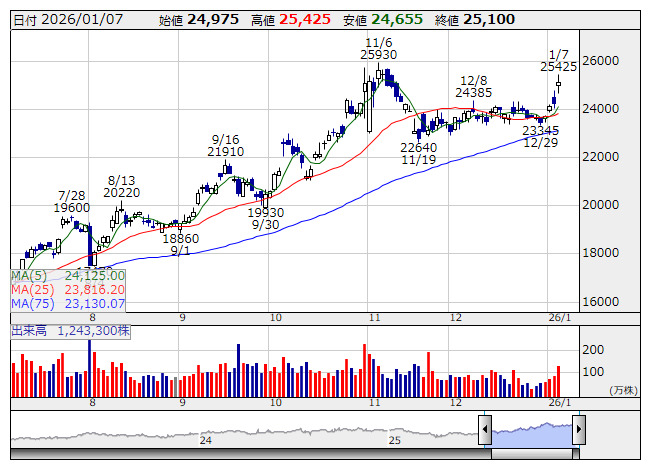Viewport: 653px width, 470px height.
Task: Click the 日付 2026/01/07 date field
Action: coord(68,20)
